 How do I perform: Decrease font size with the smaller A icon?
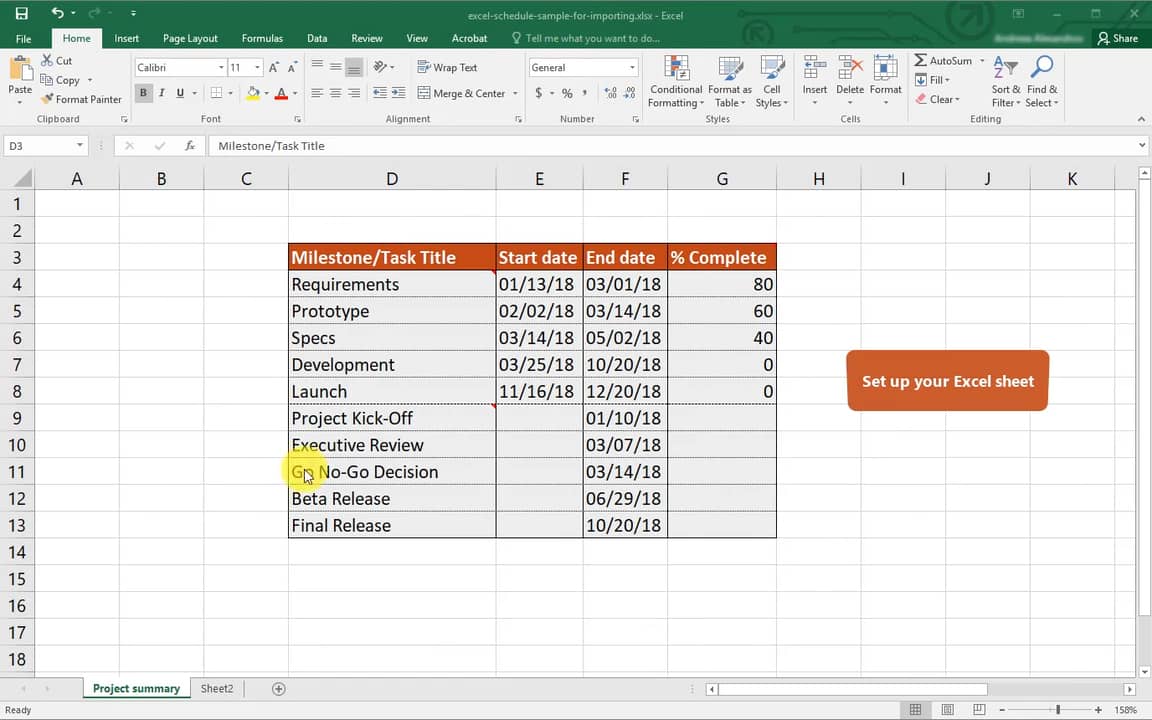click(x=292, y=68)
